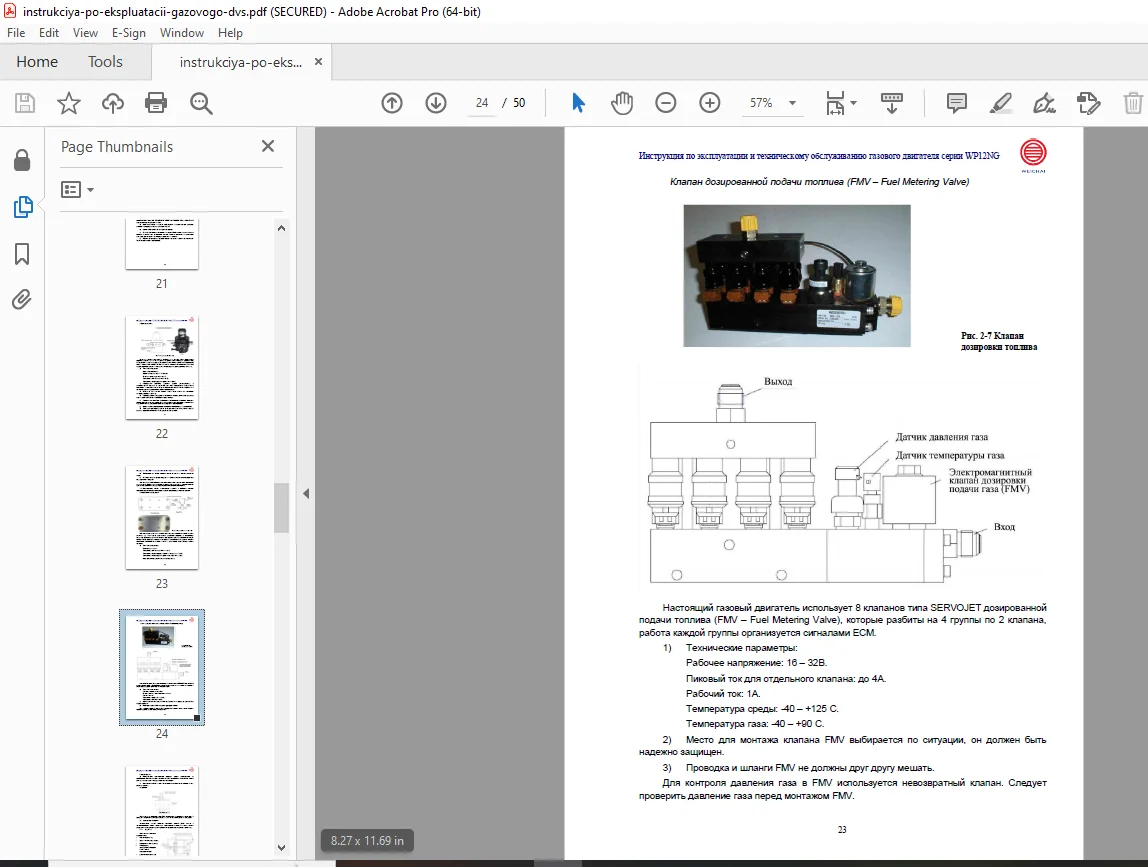Select page 22 thumbnail
1148x867 pixels.
pos(162,368)
